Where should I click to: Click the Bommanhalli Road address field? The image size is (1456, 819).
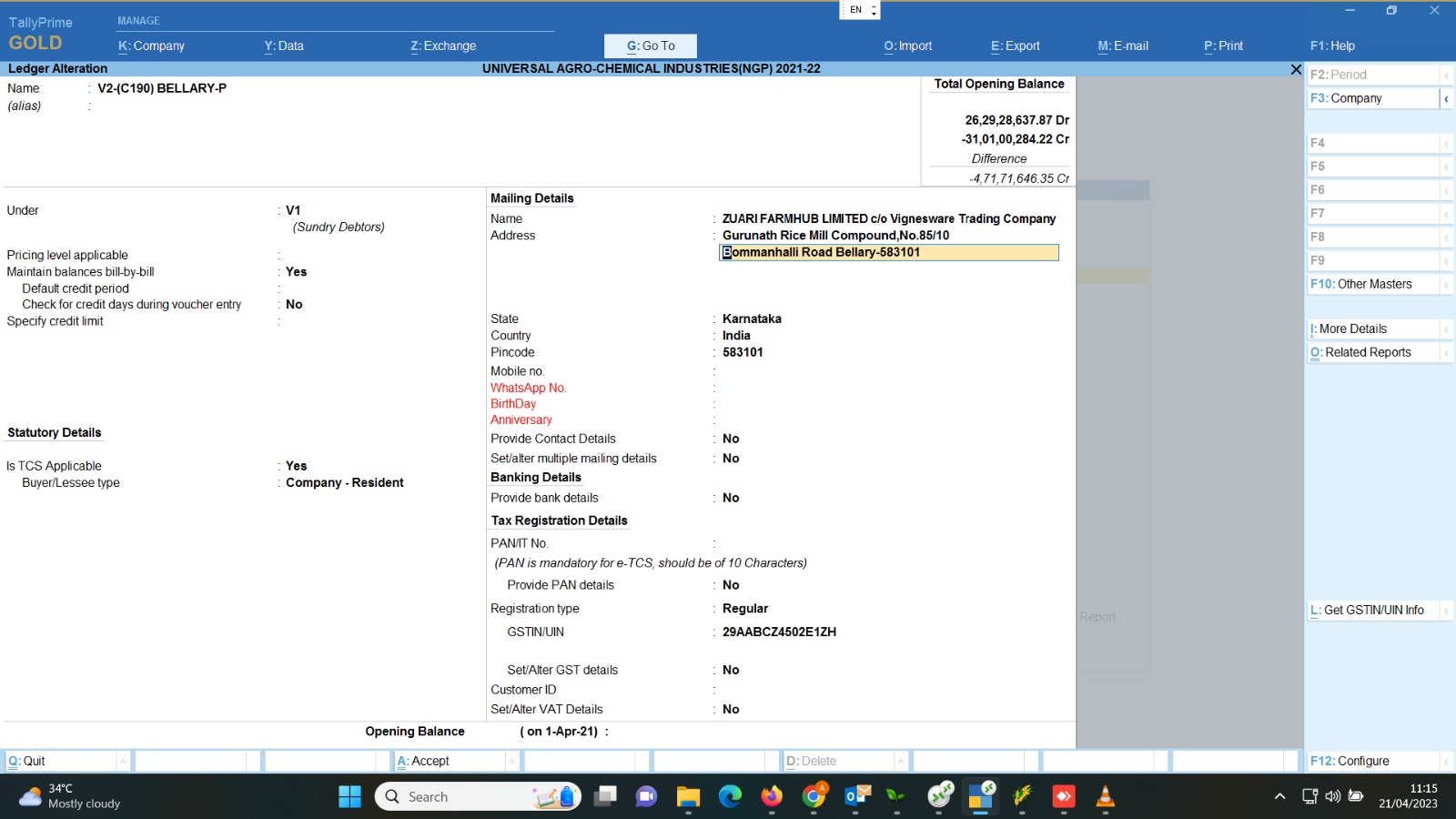pos(888,253)
